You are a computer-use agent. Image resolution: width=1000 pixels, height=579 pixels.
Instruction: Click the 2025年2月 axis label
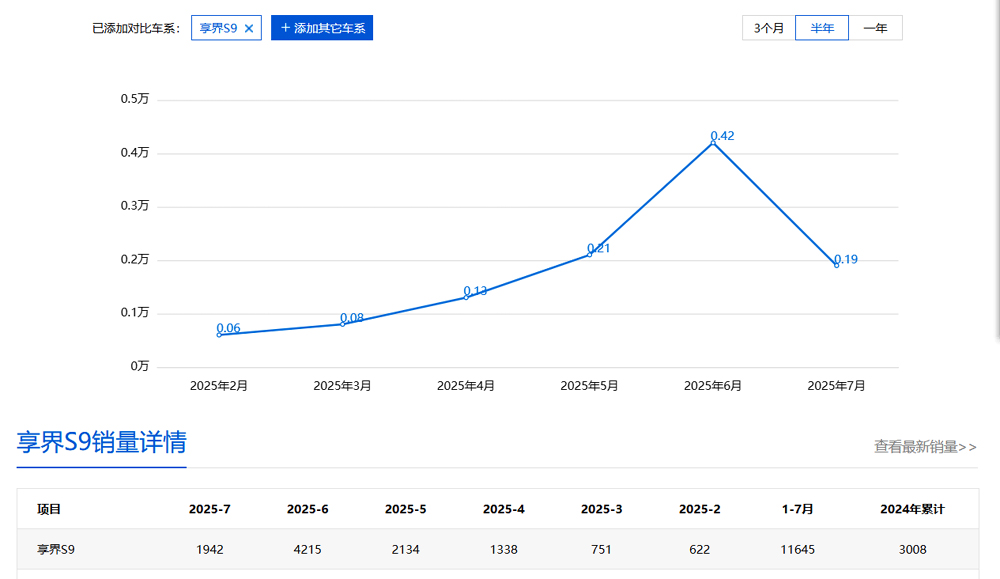[219, 386]
